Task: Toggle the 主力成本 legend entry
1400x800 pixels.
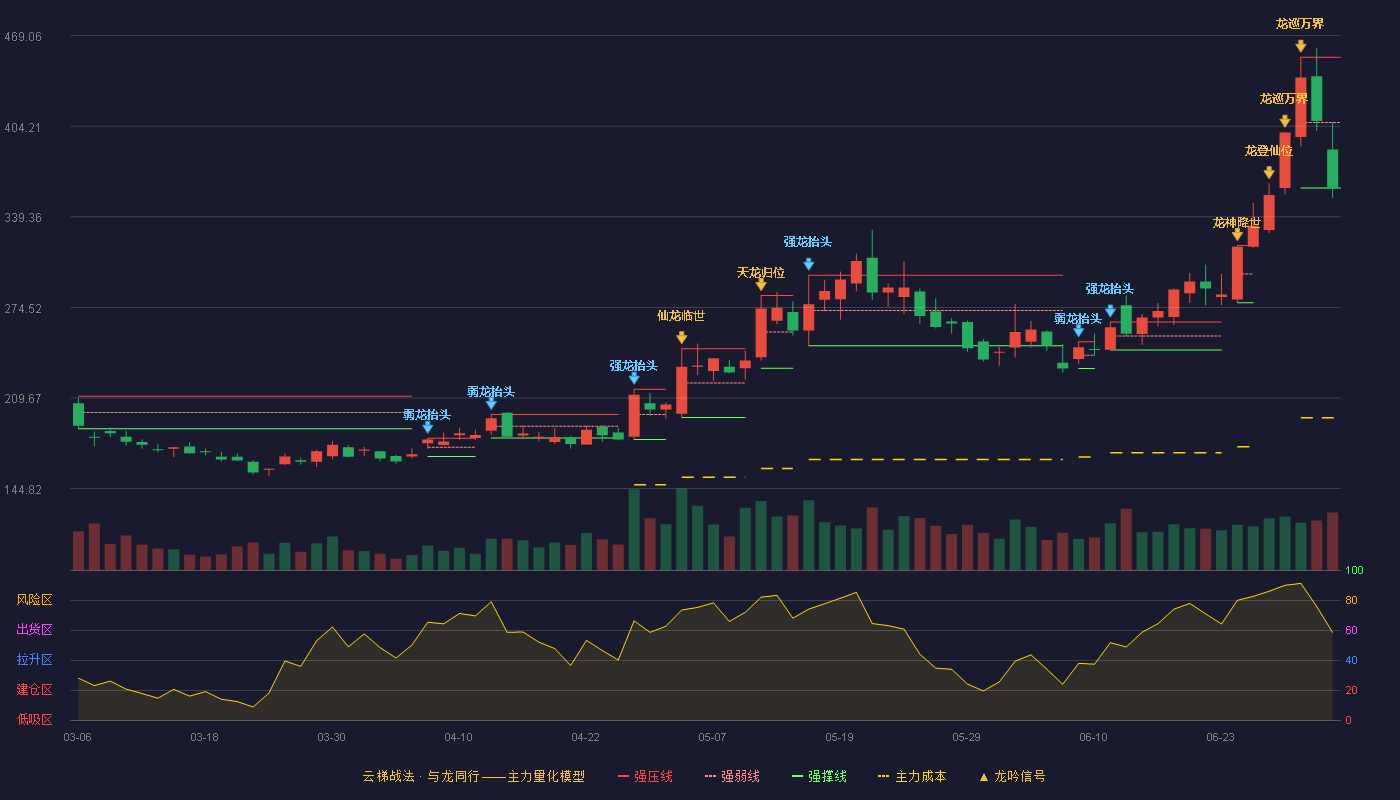Action: coord(911,776)
